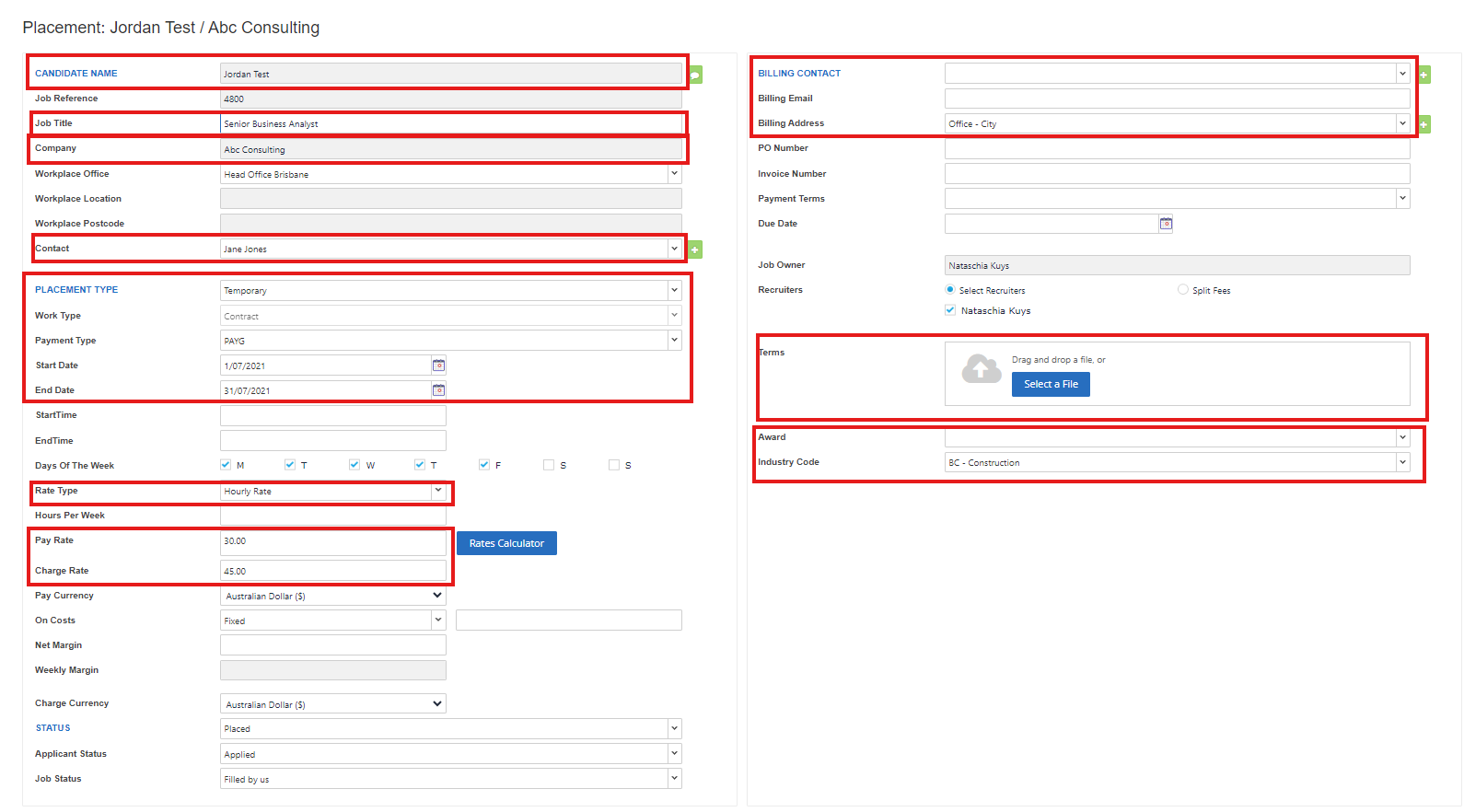This screenshot has width=1464, height=812.
Task: Select the Split Fees radio button
Action: pos(1183,290)
